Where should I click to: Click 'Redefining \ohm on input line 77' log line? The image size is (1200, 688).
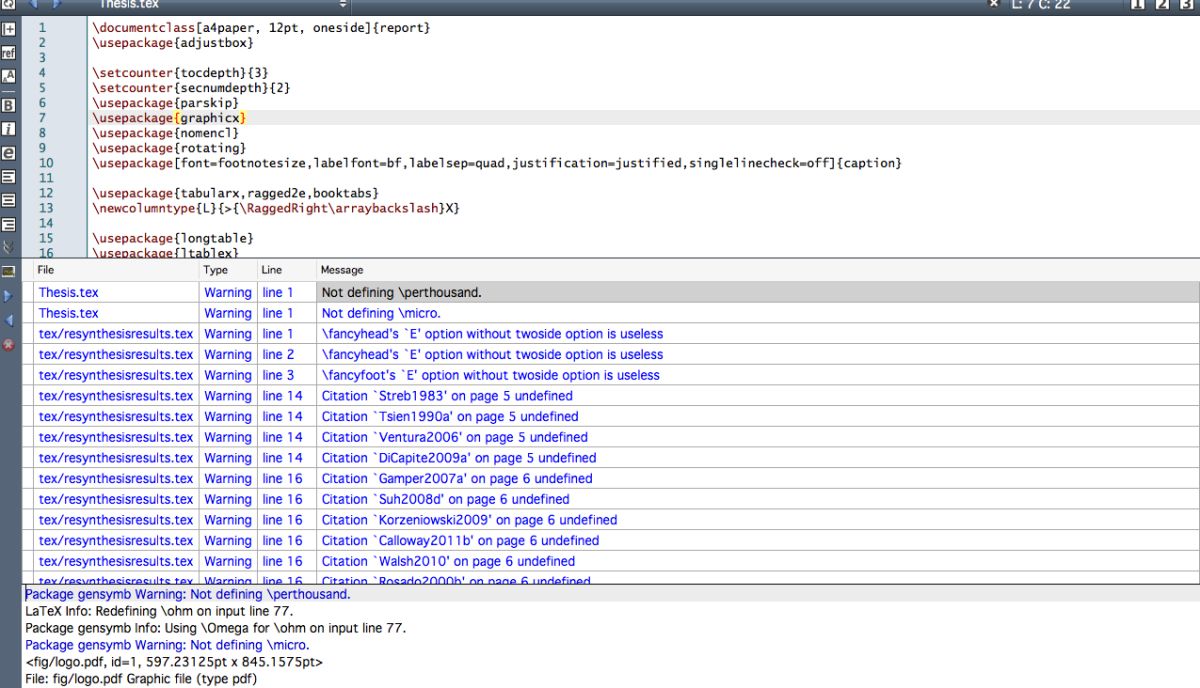pos(159,611)
